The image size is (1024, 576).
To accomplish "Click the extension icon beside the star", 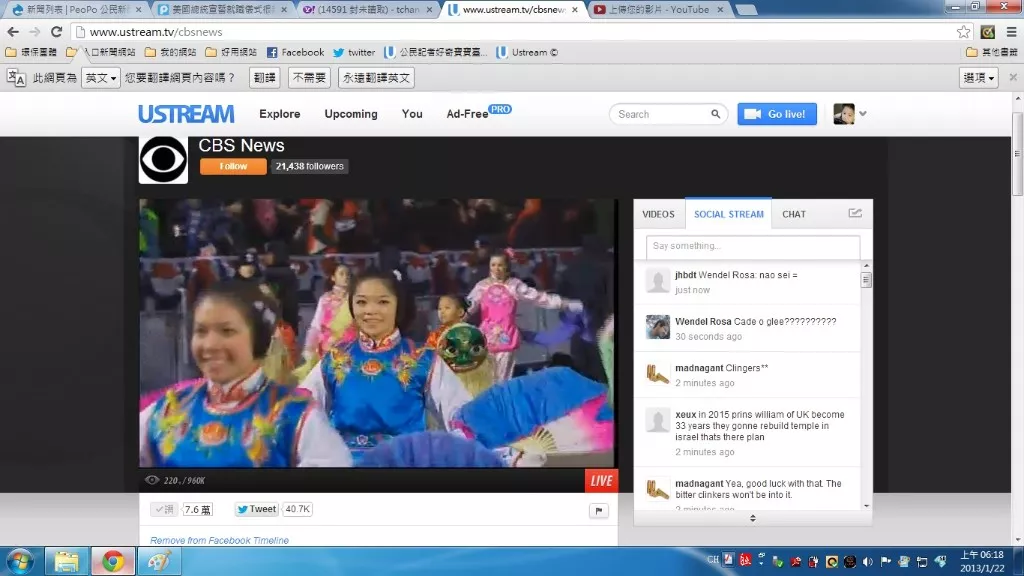I will tap(987, 32).
